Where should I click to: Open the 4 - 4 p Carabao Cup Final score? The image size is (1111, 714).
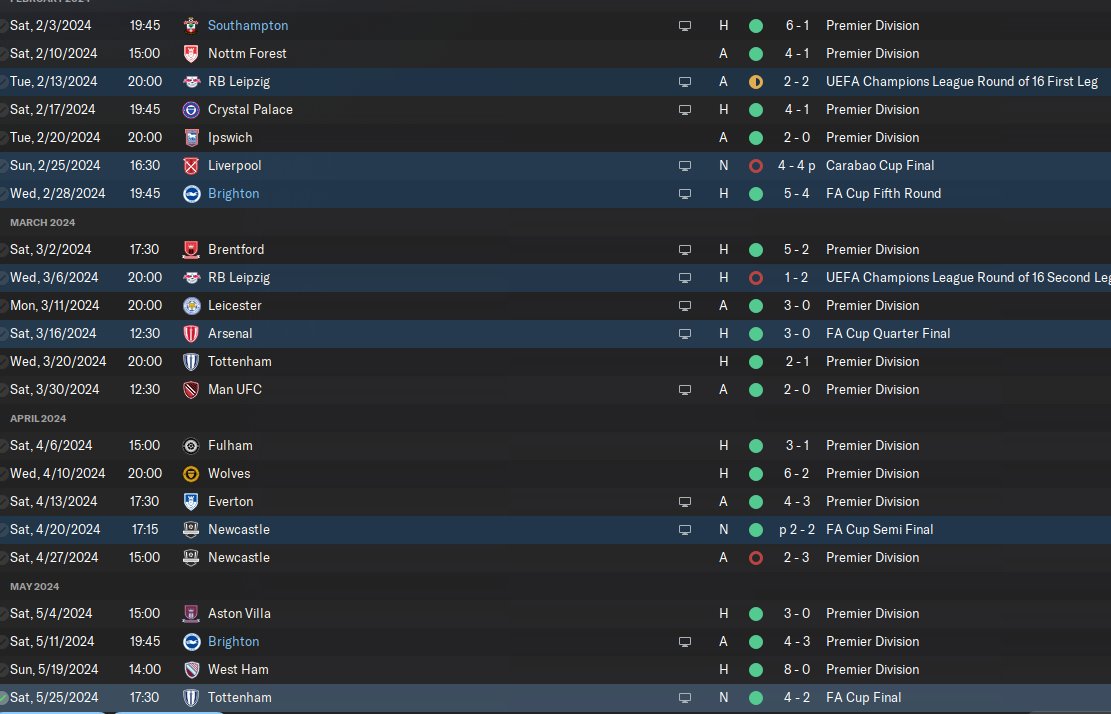pyautogui.click(x=796, y=166)
